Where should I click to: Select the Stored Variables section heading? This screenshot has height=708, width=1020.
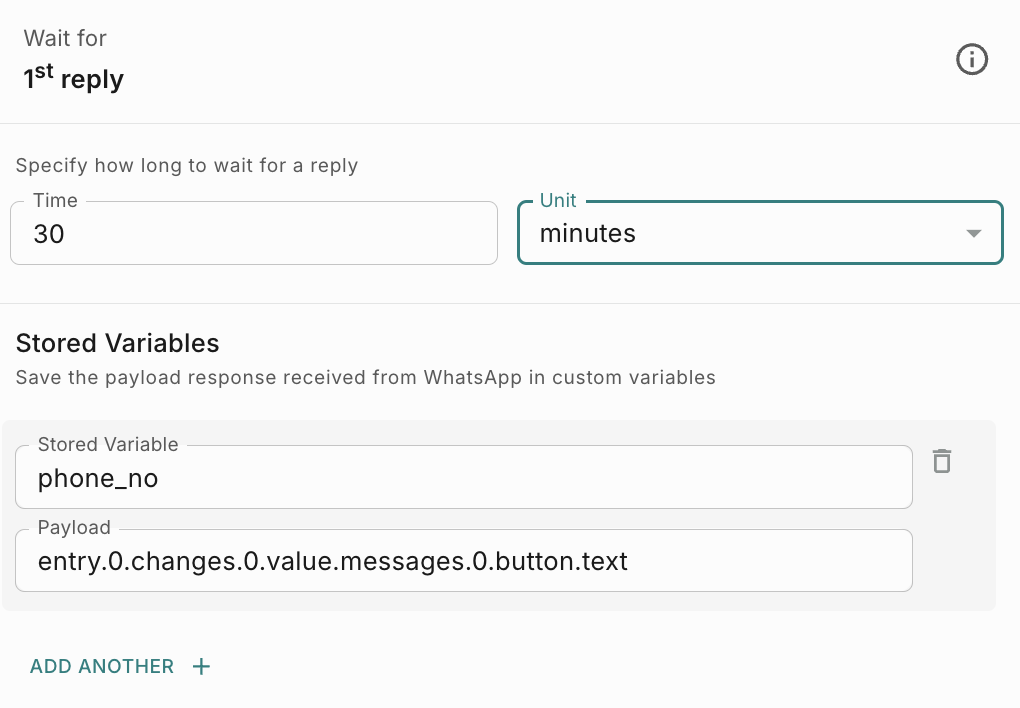[x=117, y=343]
